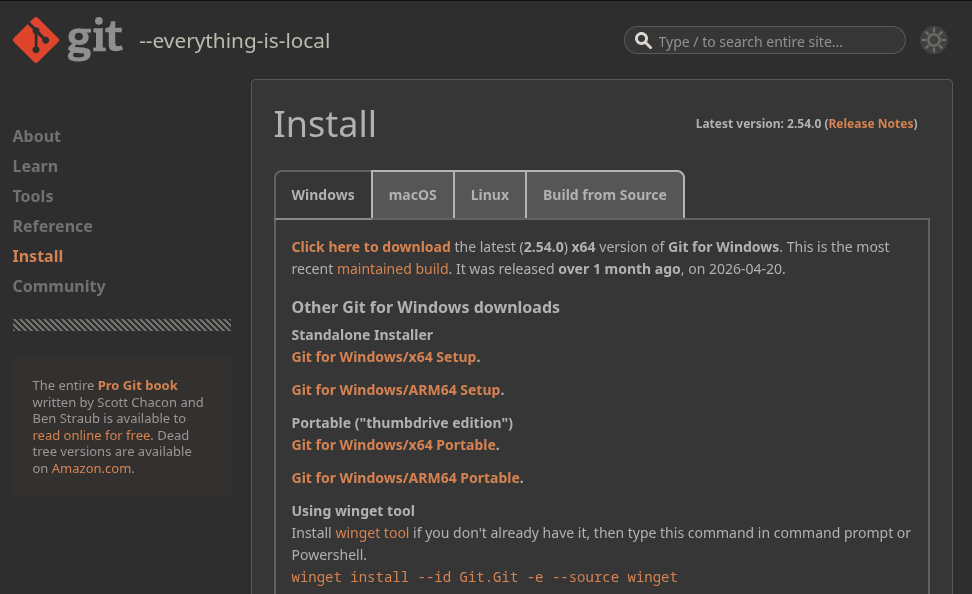Click the 'Standalone Installer' subheading
This screenshot has width=972, height=594.
(362, 335)
